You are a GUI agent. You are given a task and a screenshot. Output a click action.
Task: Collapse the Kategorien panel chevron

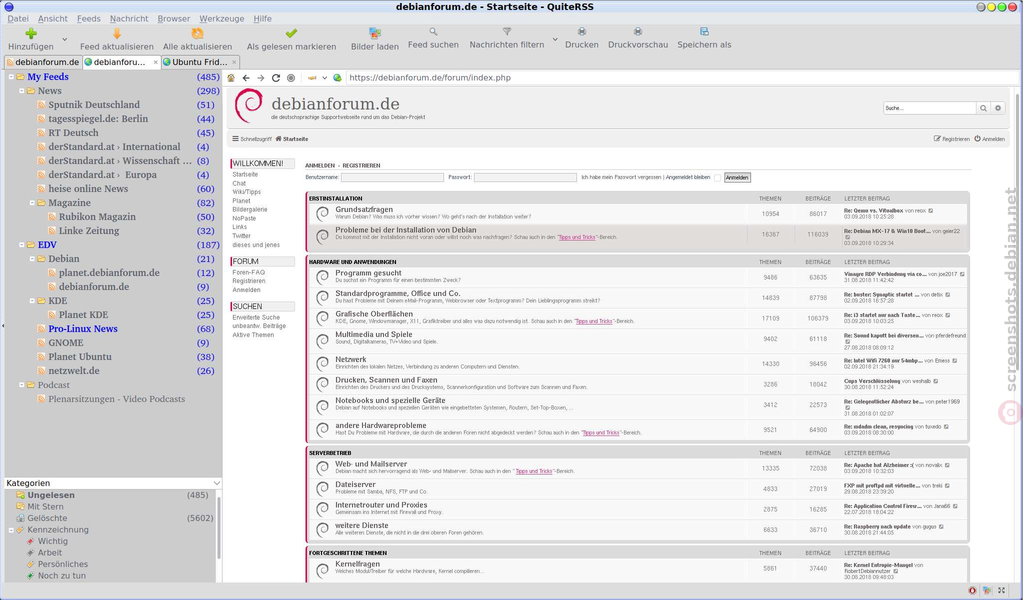point(217,483)
